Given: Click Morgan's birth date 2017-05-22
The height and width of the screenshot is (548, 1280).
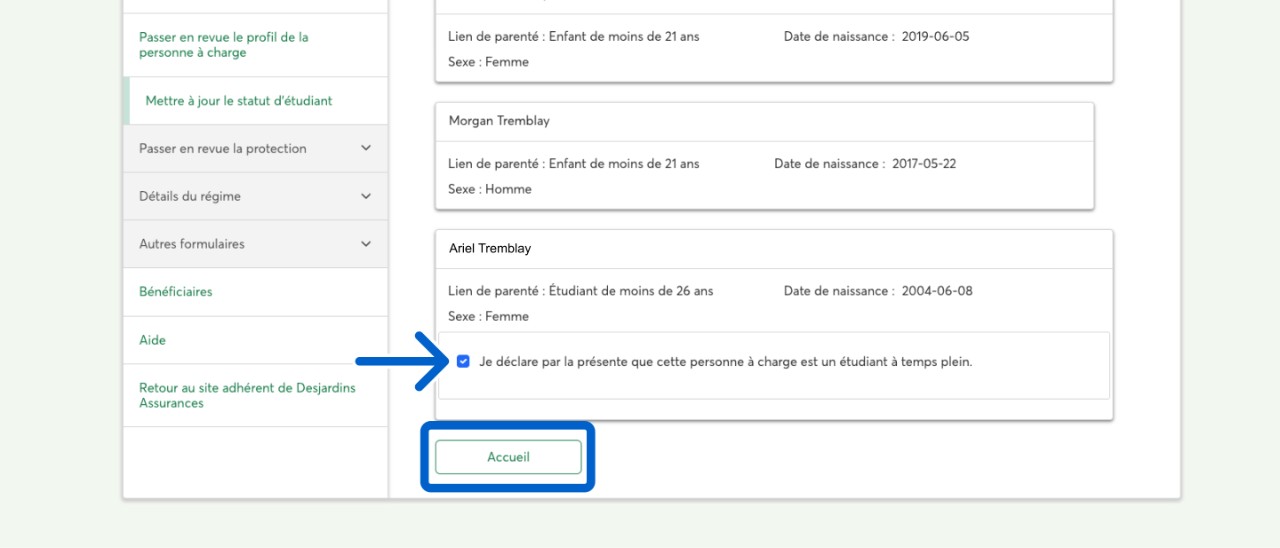Looking at the screenshot, I should (x=924, y=163).
